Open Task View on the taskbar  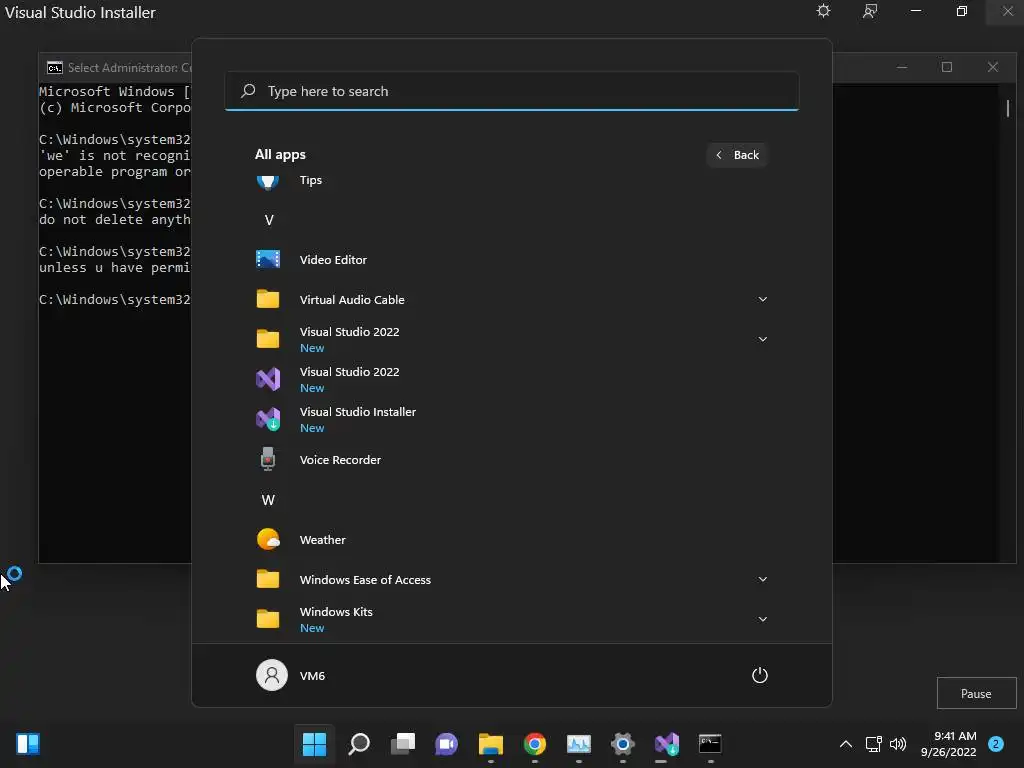click(402, 744)
